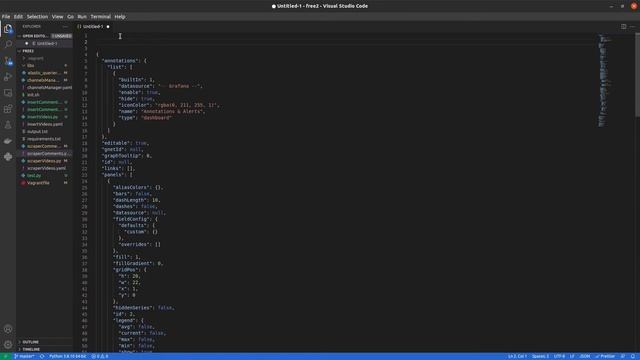Open the Edit menu

click(x=18, y=17)
